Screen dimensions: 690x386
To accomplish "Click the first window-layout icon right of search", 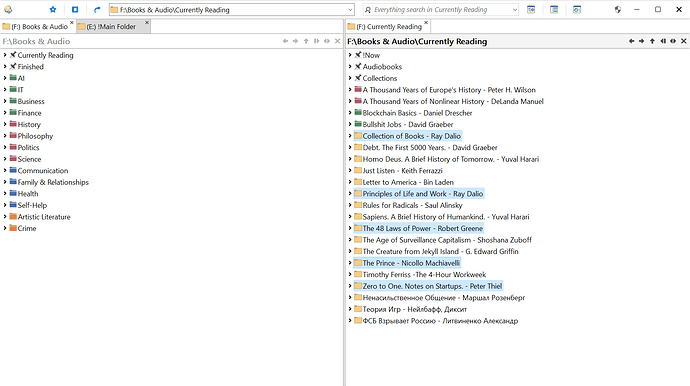I will (x=531, y=10).
